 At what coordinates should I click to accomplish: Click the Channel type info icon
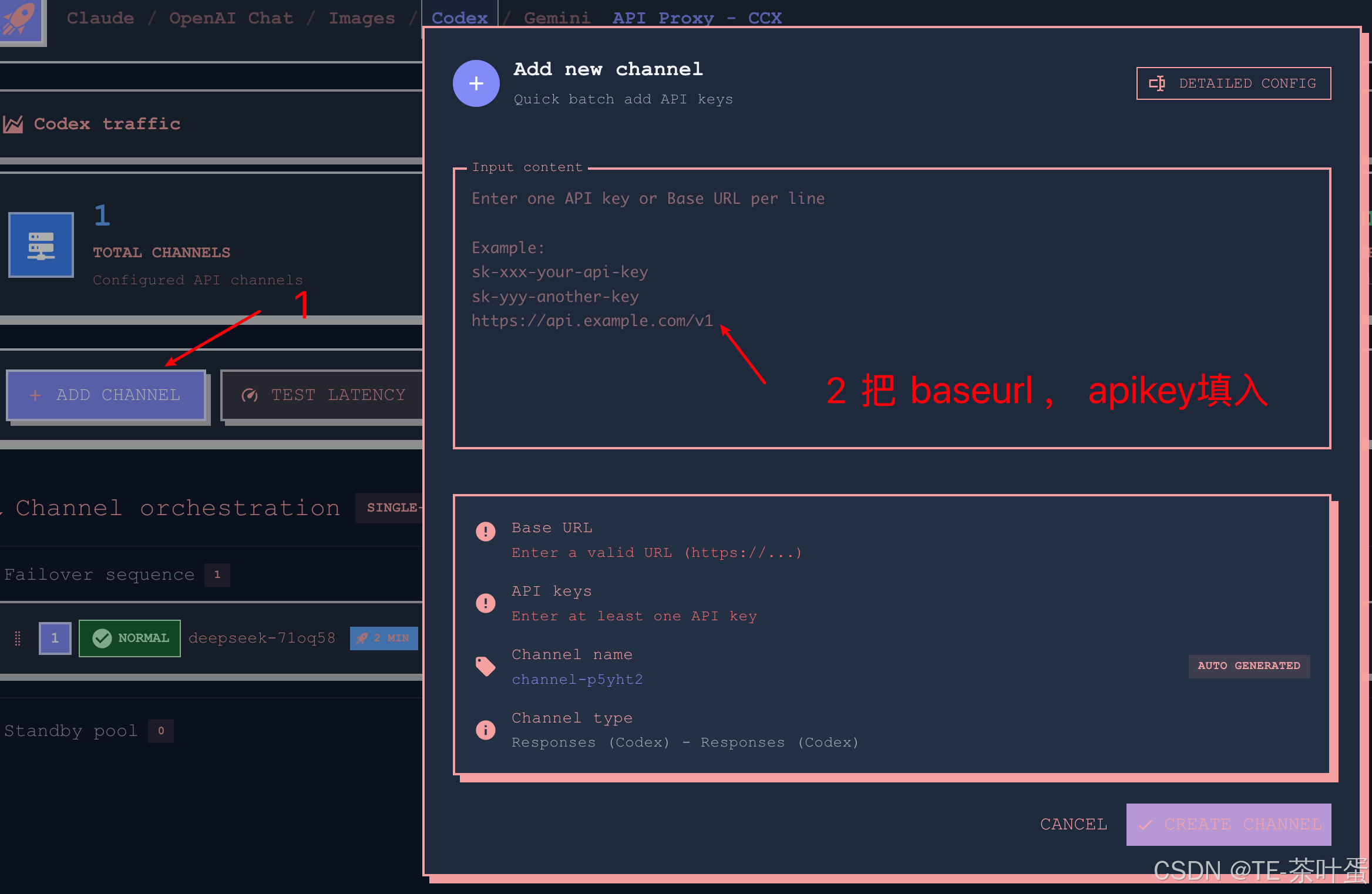[x=486, y=730]
